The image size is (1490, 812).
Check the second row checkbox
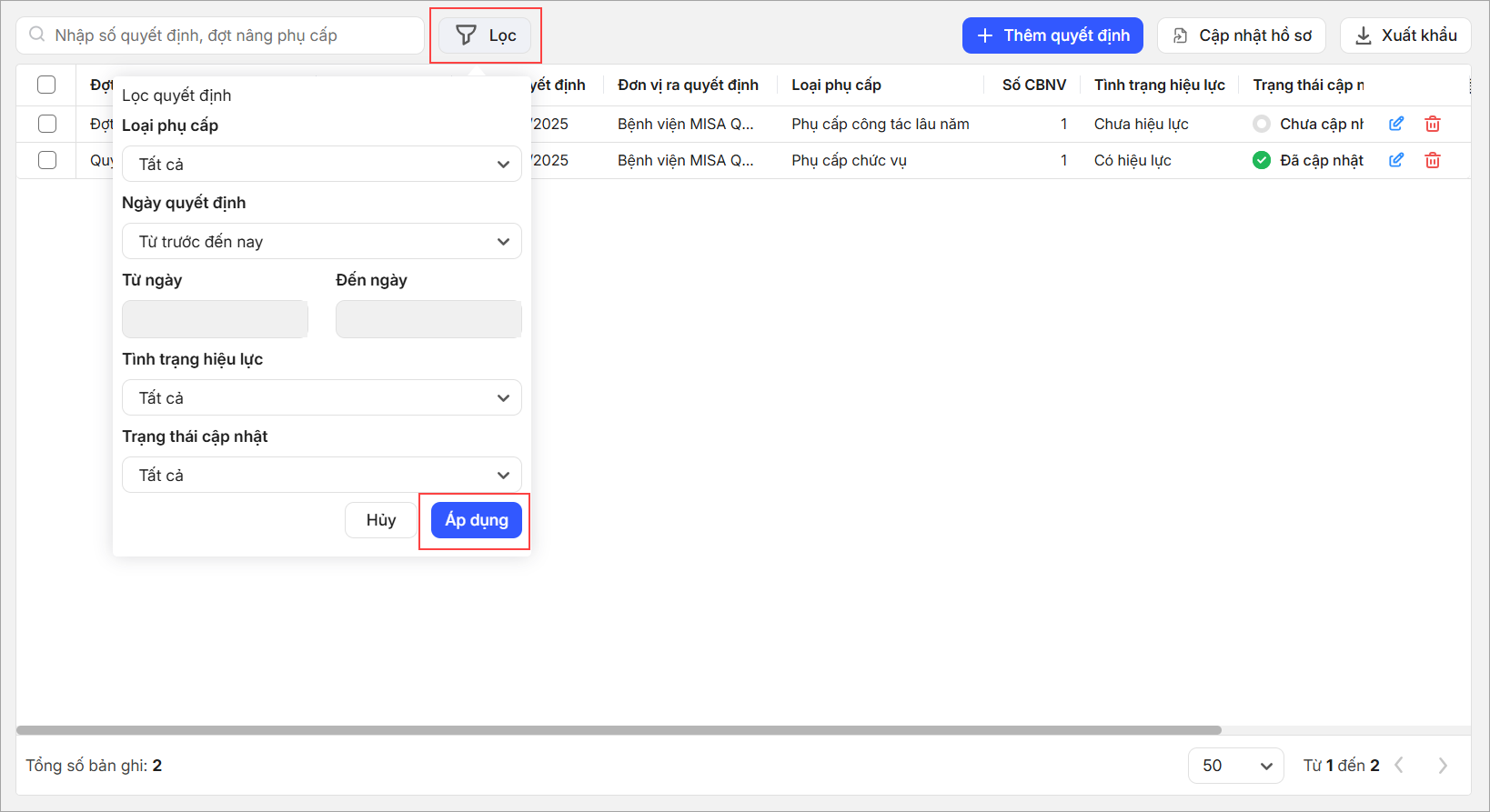47,160
